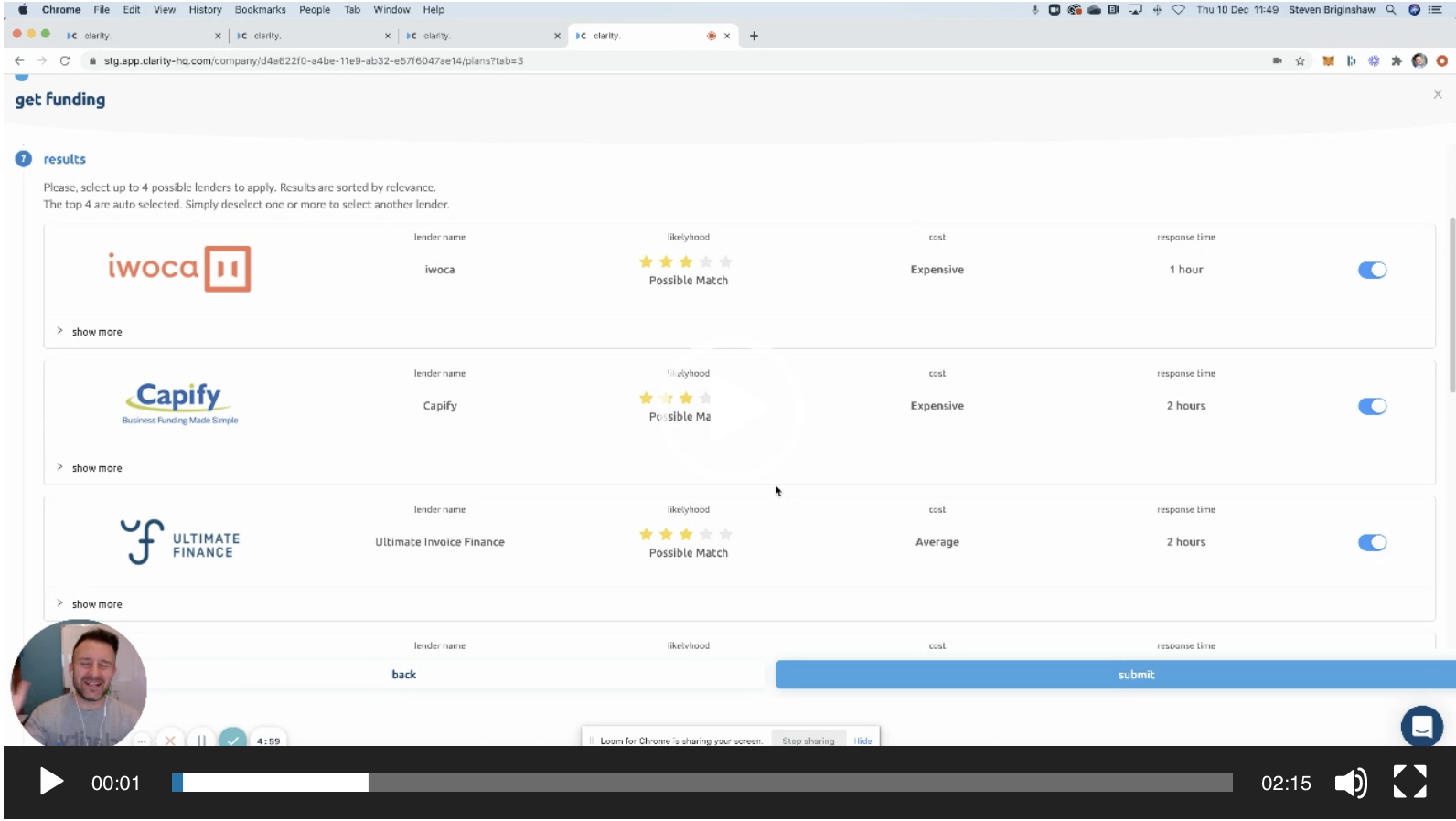
Task: Click the Loom webcam bubble
Action: [78, 683]
